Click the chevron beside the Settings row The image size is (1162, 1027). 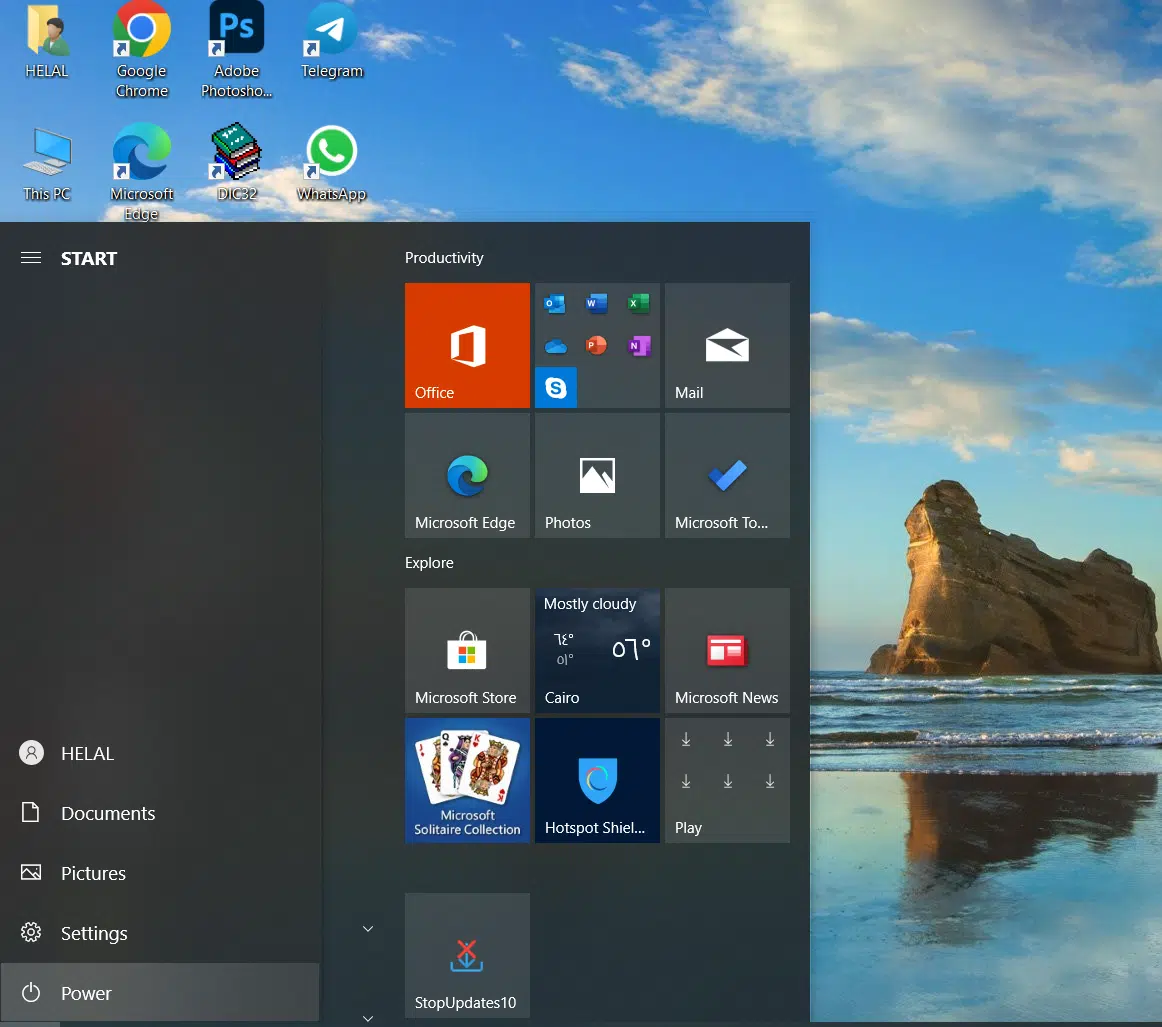click(368, 928)
